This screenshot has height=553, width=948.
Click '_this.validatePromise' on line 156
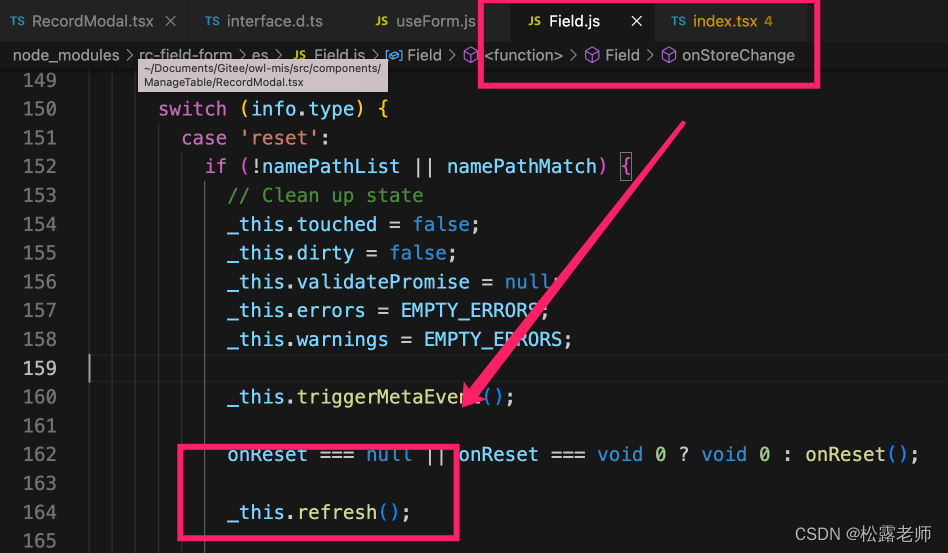click(348, 282)
